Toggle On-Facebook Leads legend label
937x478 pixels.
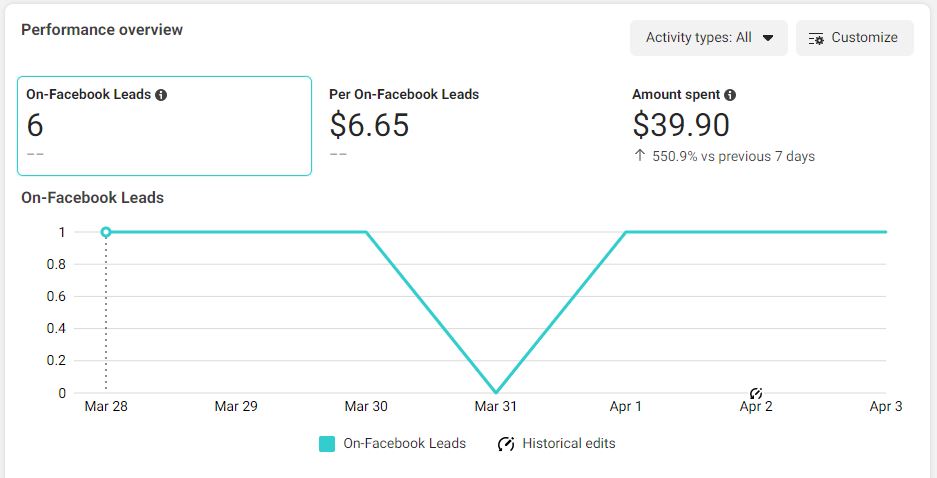pyautogui.click(x=404, y=443)
